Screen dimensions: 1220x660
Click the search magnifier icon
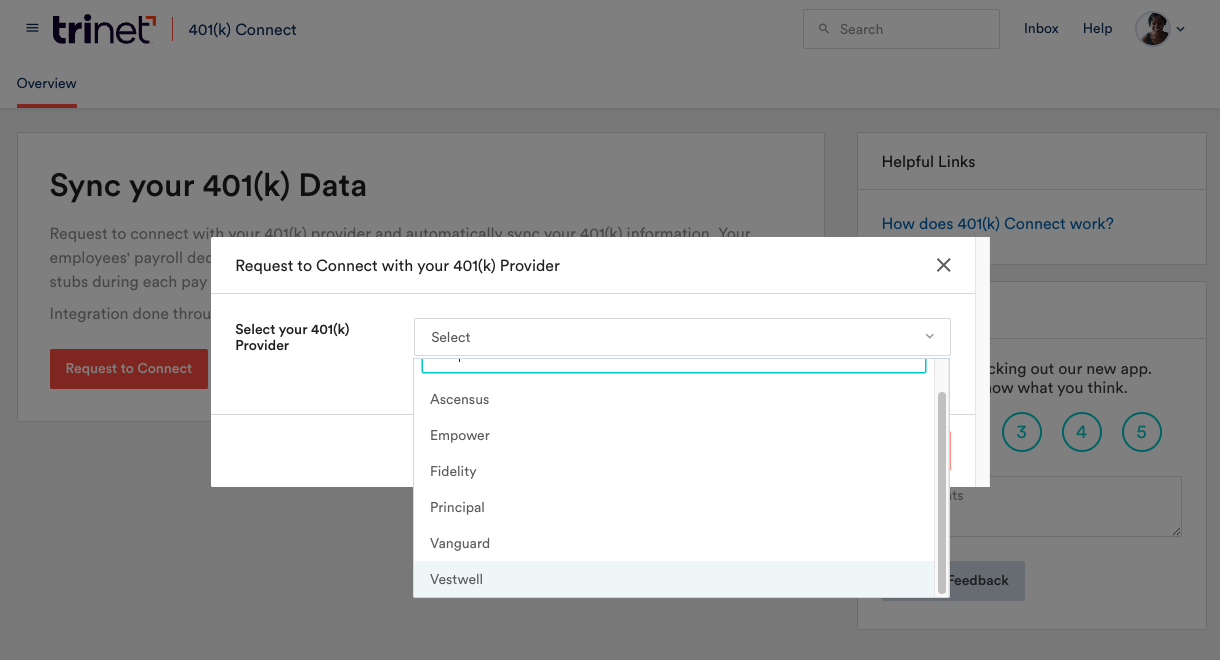tap(824, 28)
